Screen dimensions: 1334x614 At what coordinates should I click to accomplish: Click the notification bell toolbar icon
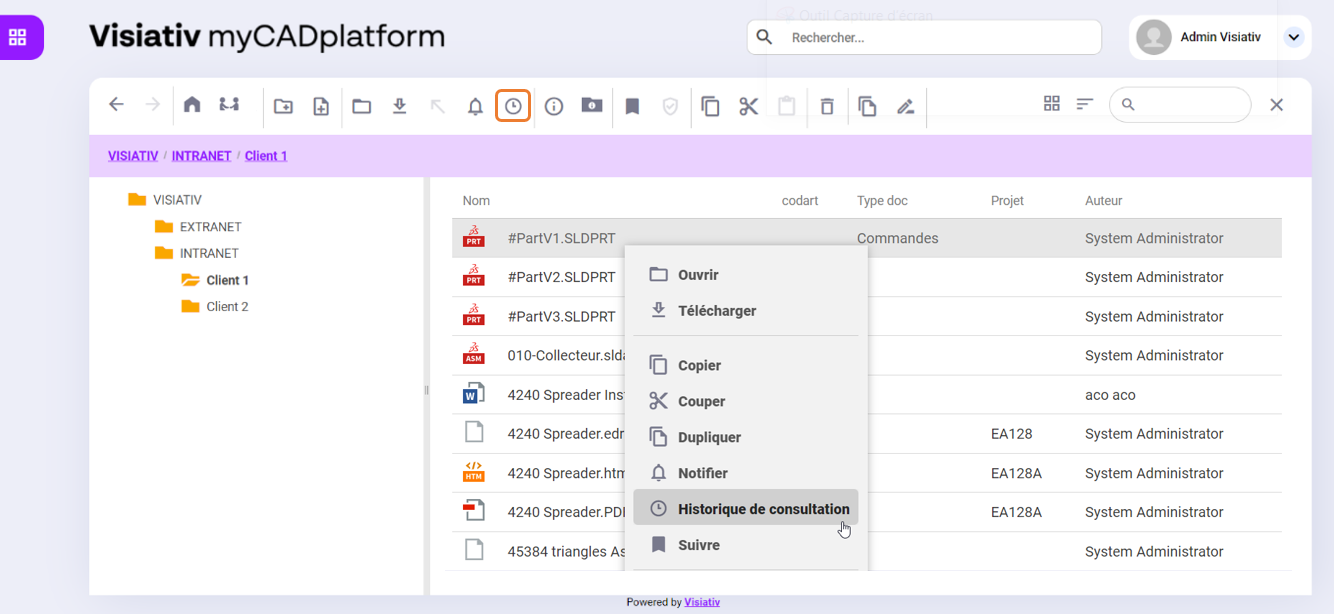(475, 106)
